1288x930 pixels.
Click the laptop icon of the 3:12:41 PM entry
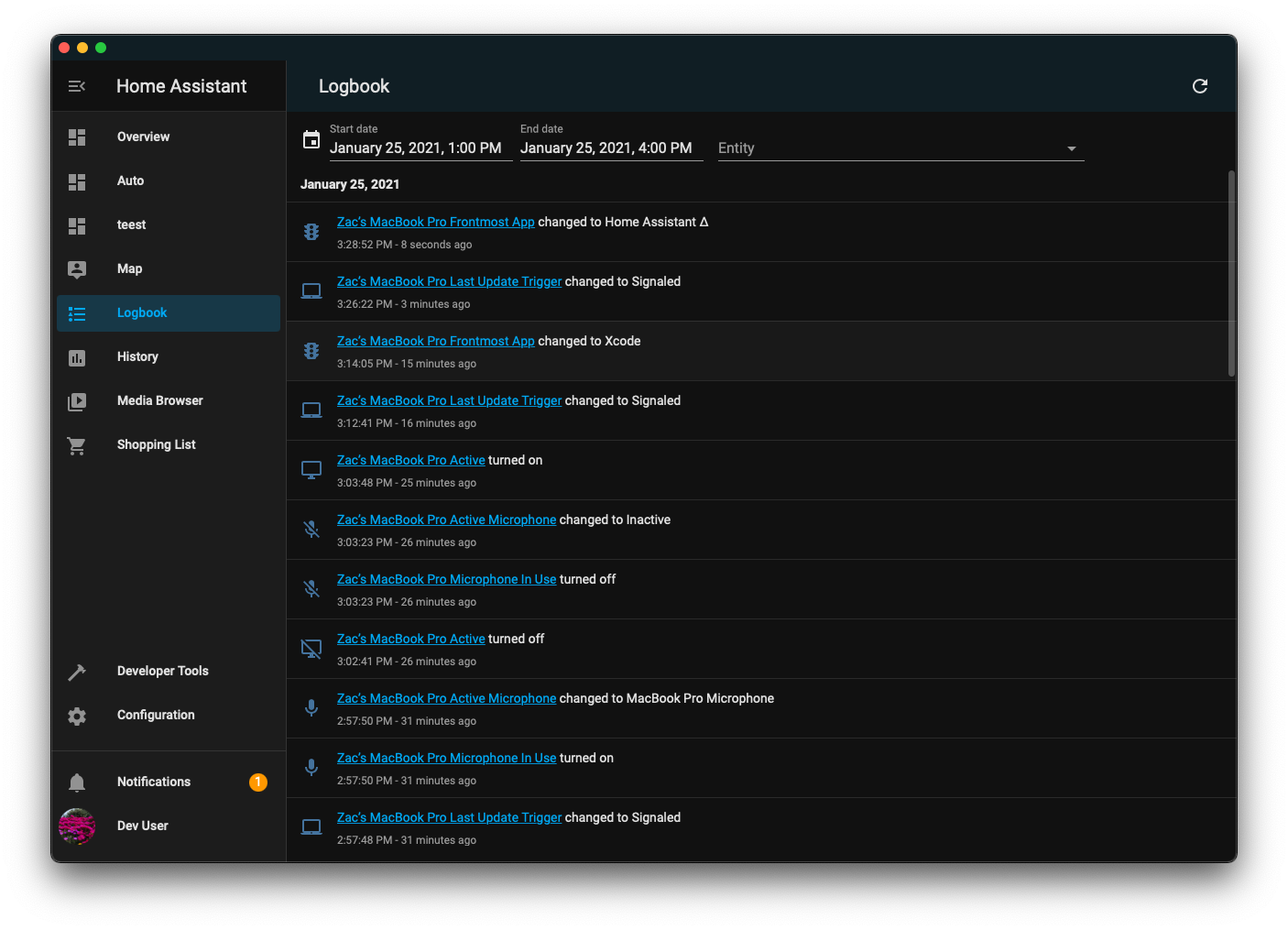[x=311, y=410]
